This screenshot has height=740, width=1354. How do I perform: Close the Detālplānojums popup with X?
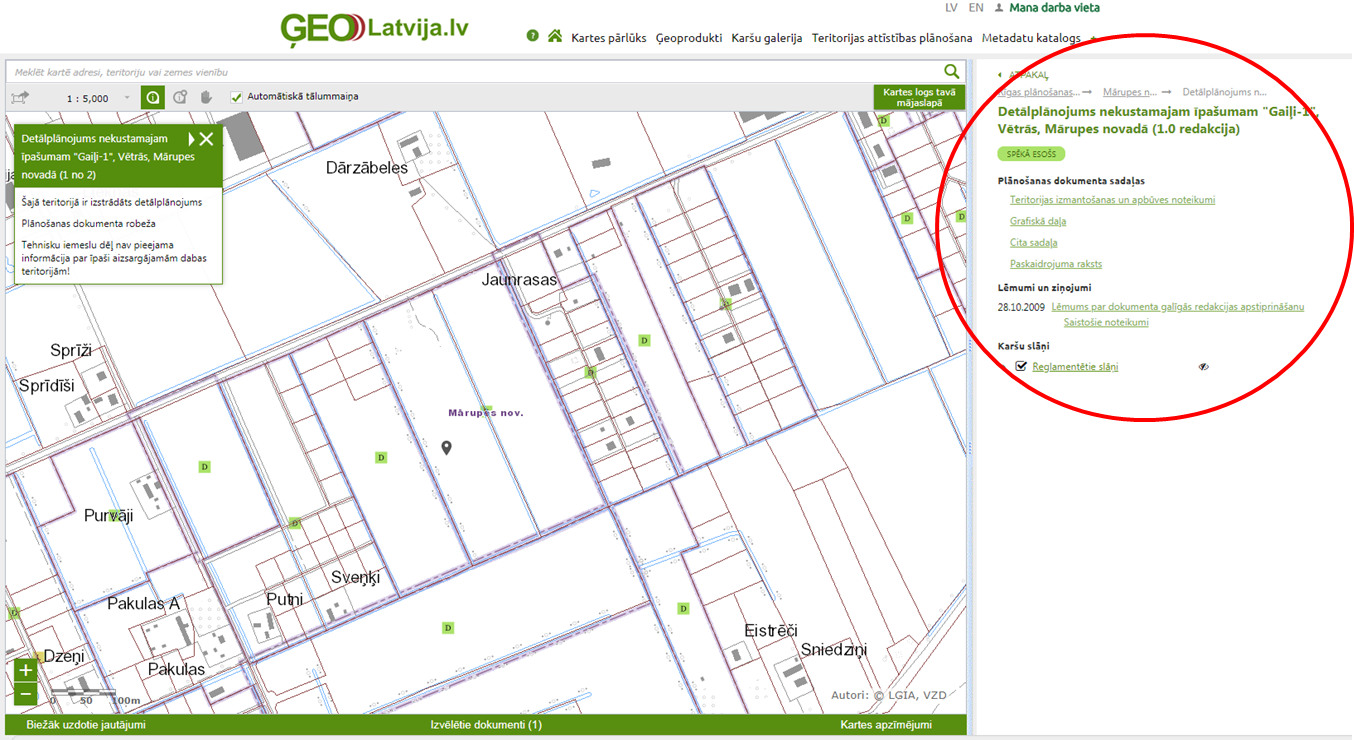(207, 139)
